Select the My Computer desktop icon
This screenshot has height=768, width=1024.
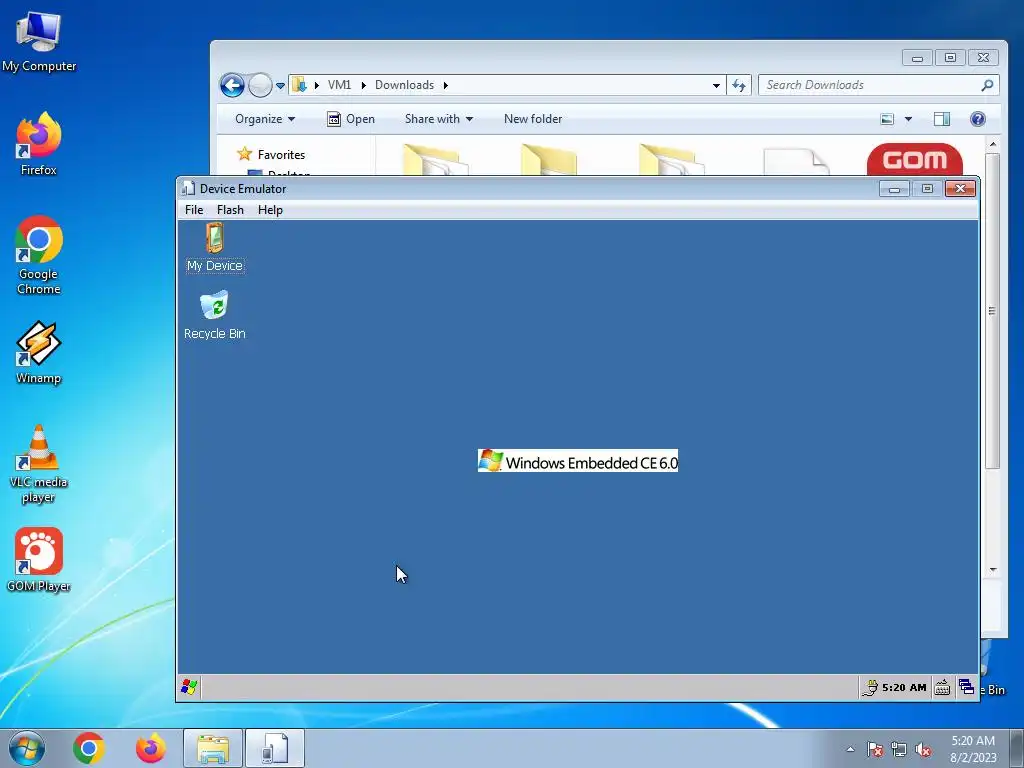tap(39, 41)
